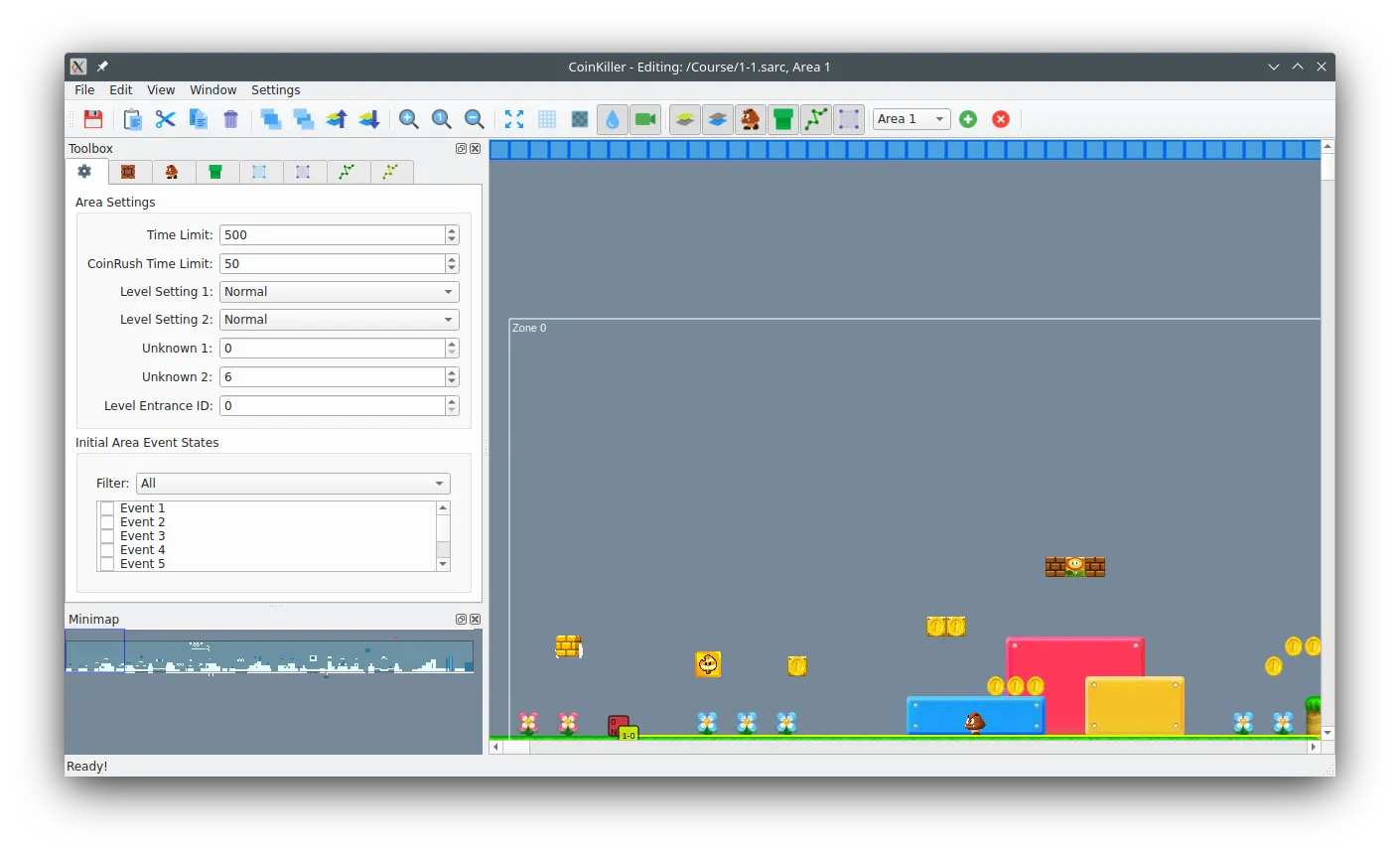Click the Lower to bottom icon
This screenshot has height=853, width=1400.
(x=304, y=119)
